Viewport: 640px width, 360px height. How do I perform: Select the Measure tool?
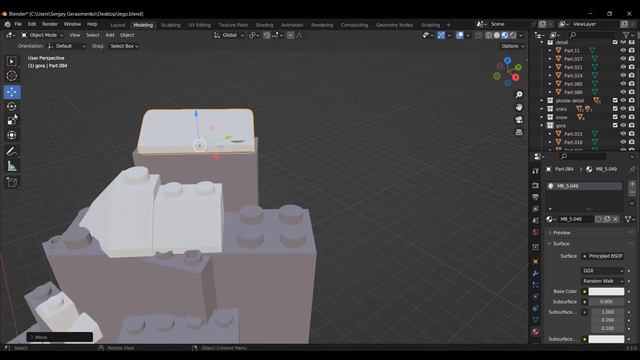click(x=12, y=166)
